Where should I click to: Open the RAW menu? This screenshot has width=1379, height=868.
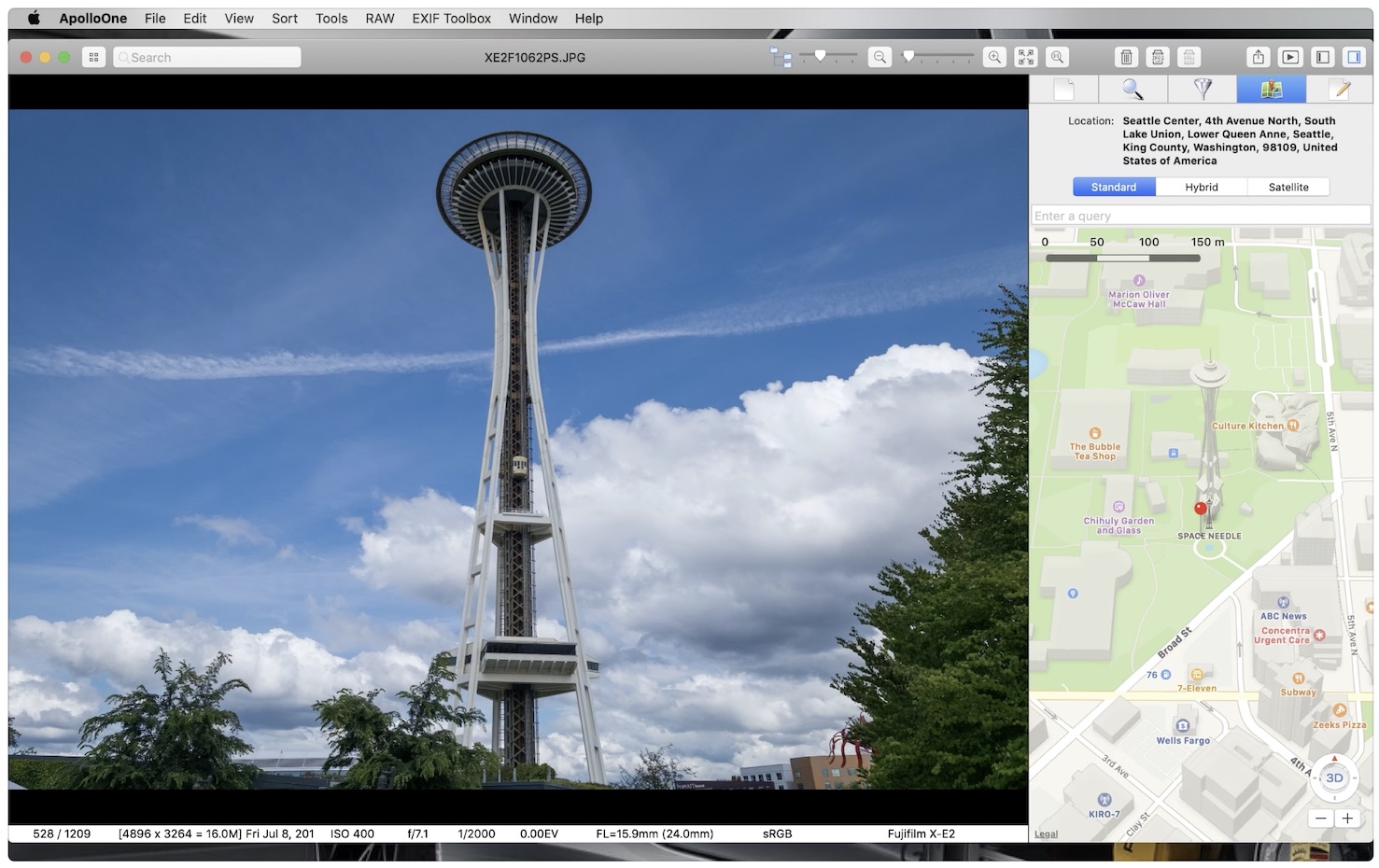point(380,18)
